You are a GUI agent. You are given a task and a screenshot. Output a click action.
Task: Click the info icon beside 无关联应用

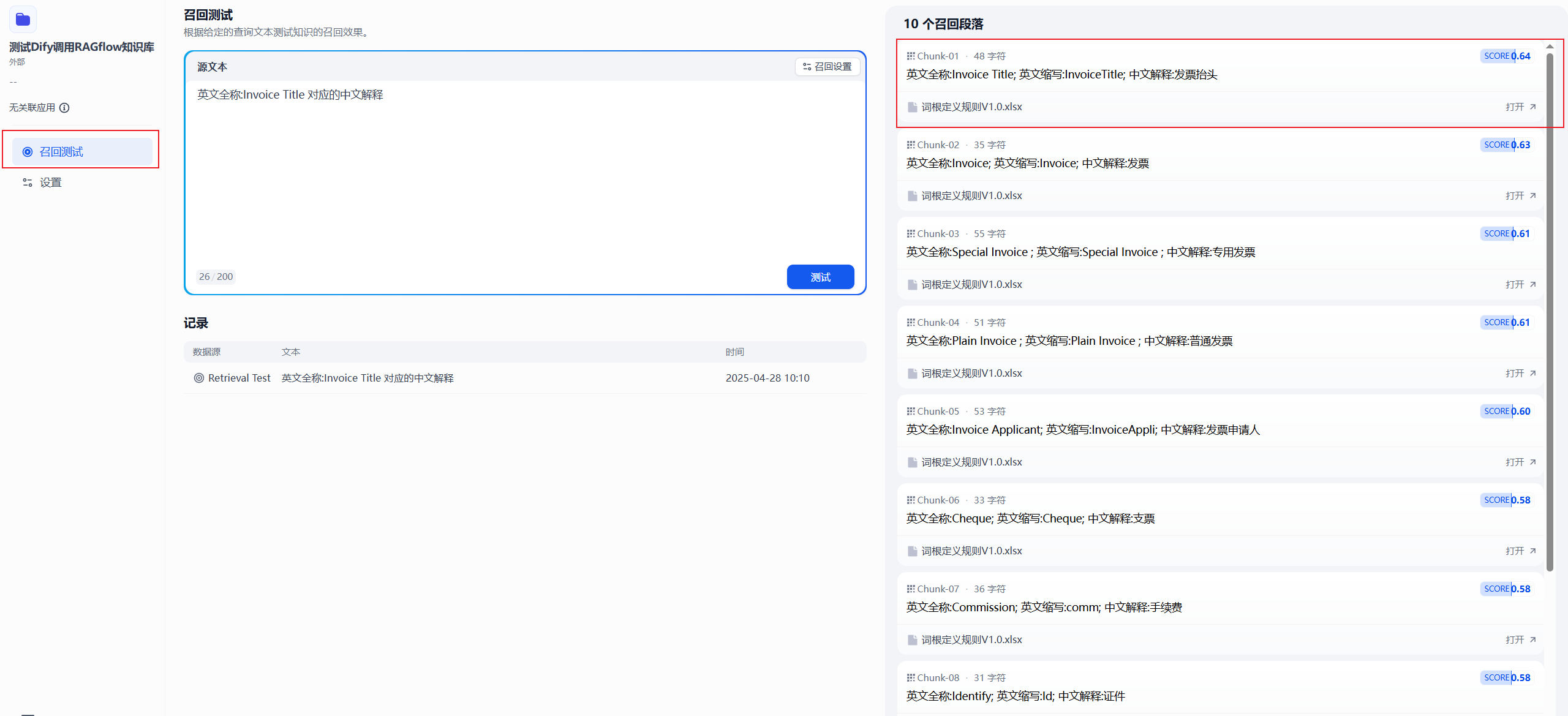click(x=64, y=108)
